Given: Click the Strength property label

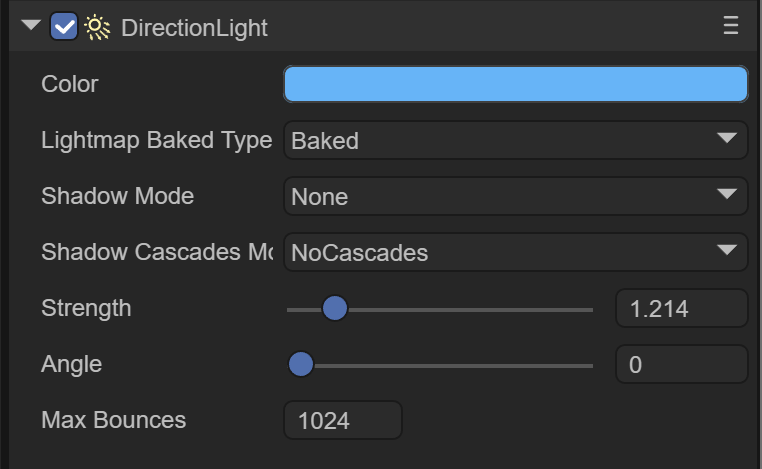Looking at the screenshot, I should click(86, 308).
